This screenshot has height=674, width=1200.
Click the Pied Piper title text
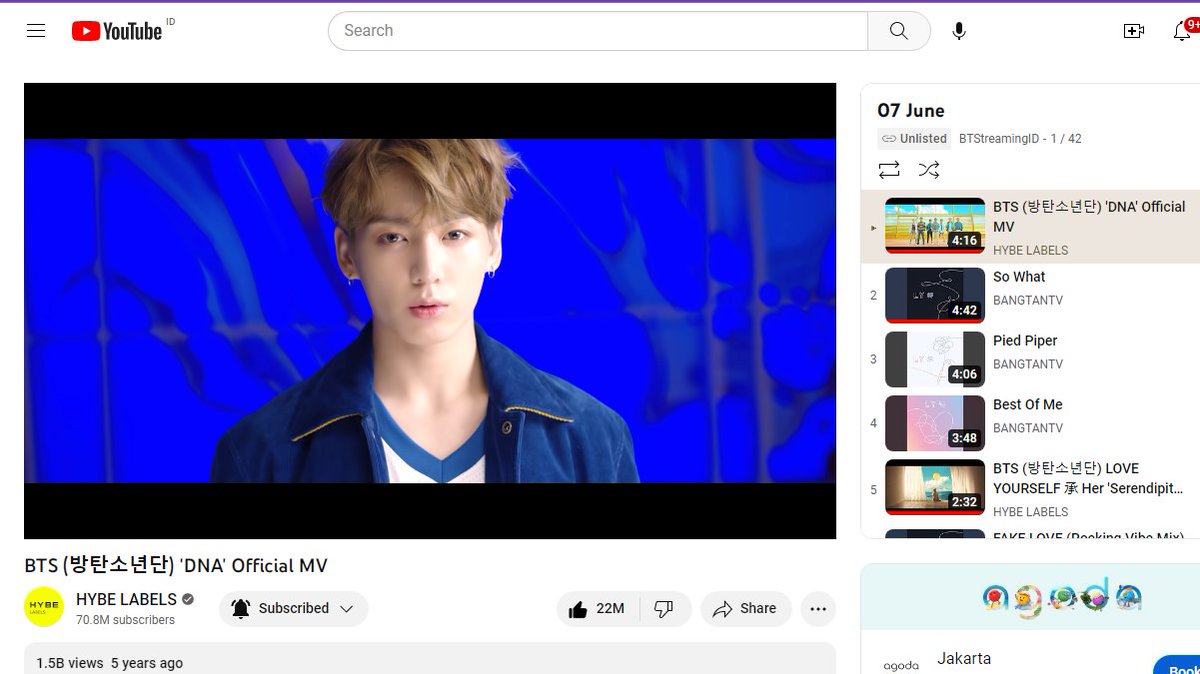(x=1025, y=341)
